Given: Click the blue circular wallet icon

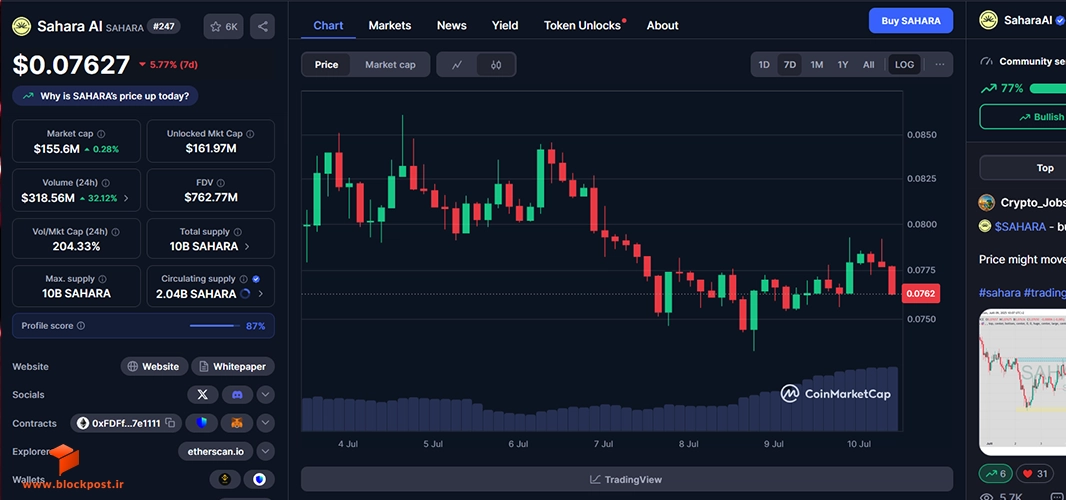Looking at the screenshot, I should tap(259, 479).
